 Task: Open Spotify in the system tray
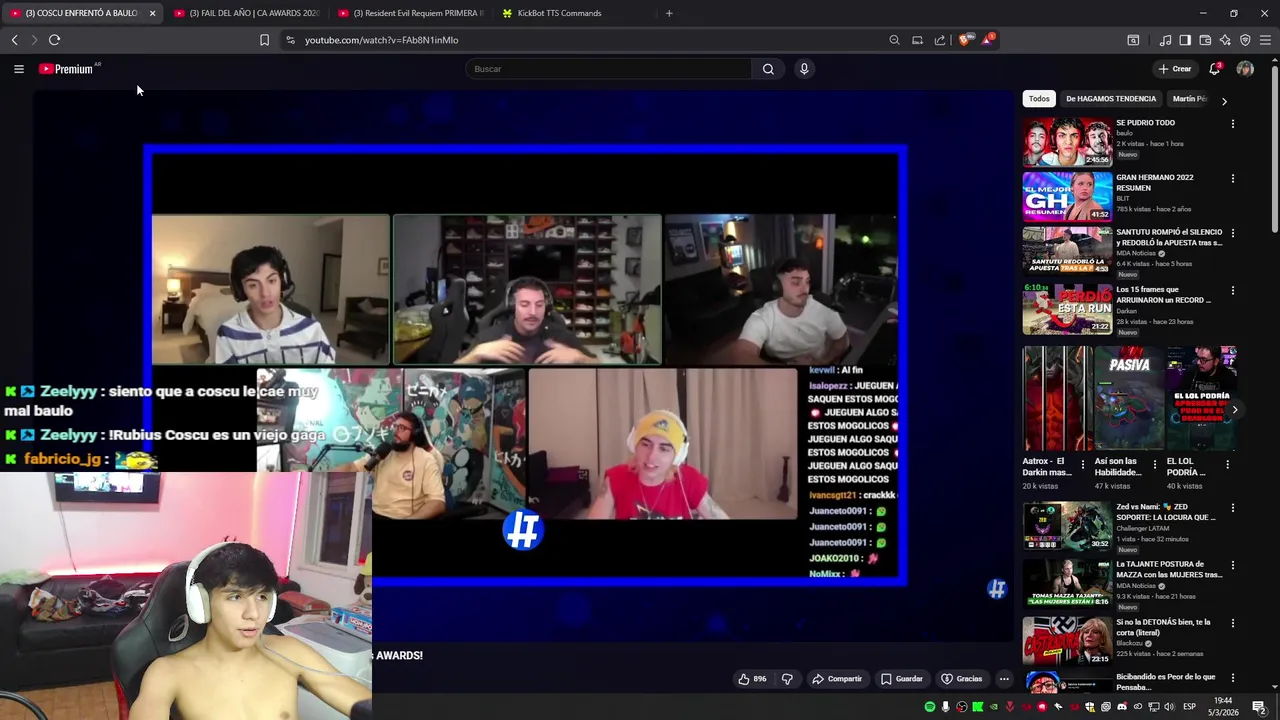930,707
